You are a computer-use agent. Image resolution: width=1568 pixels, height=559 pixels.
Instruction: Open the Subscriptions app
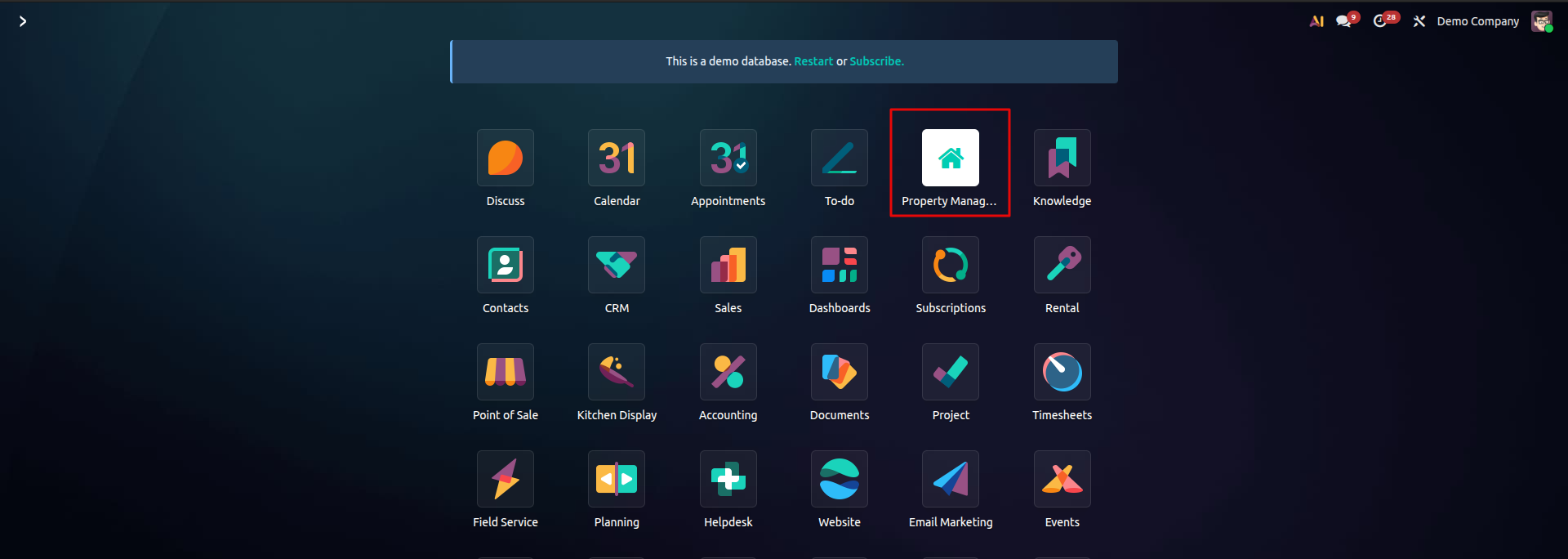tap(950, 266)
